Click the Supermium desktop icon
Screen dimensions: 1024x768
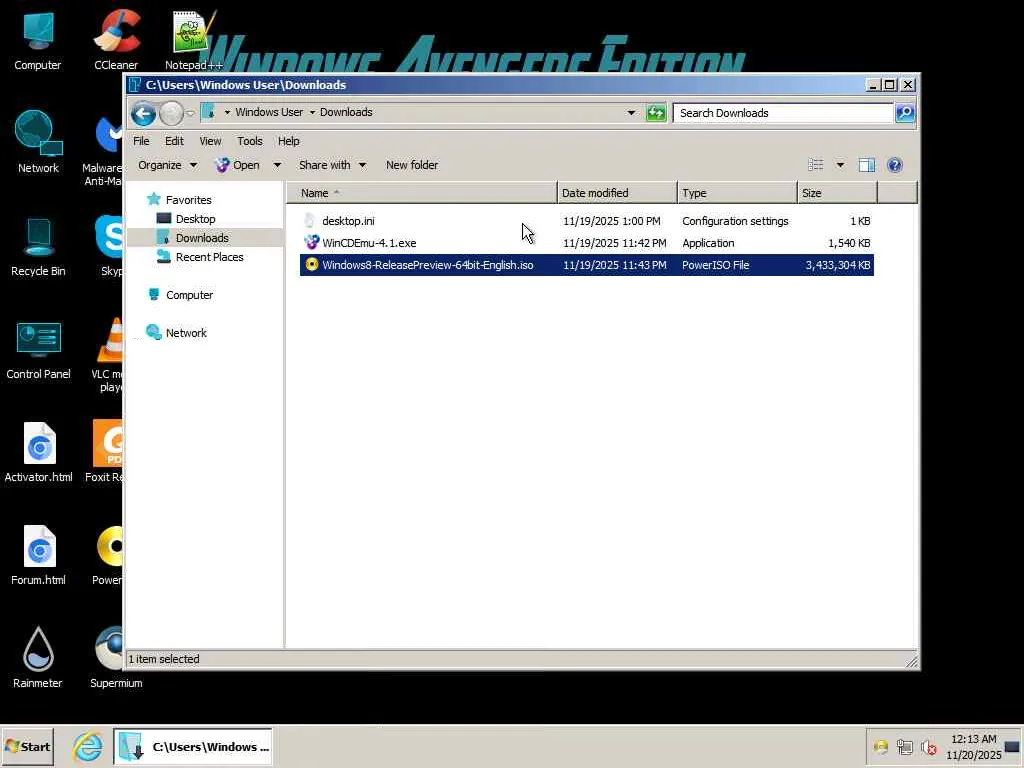pos(116,658)
